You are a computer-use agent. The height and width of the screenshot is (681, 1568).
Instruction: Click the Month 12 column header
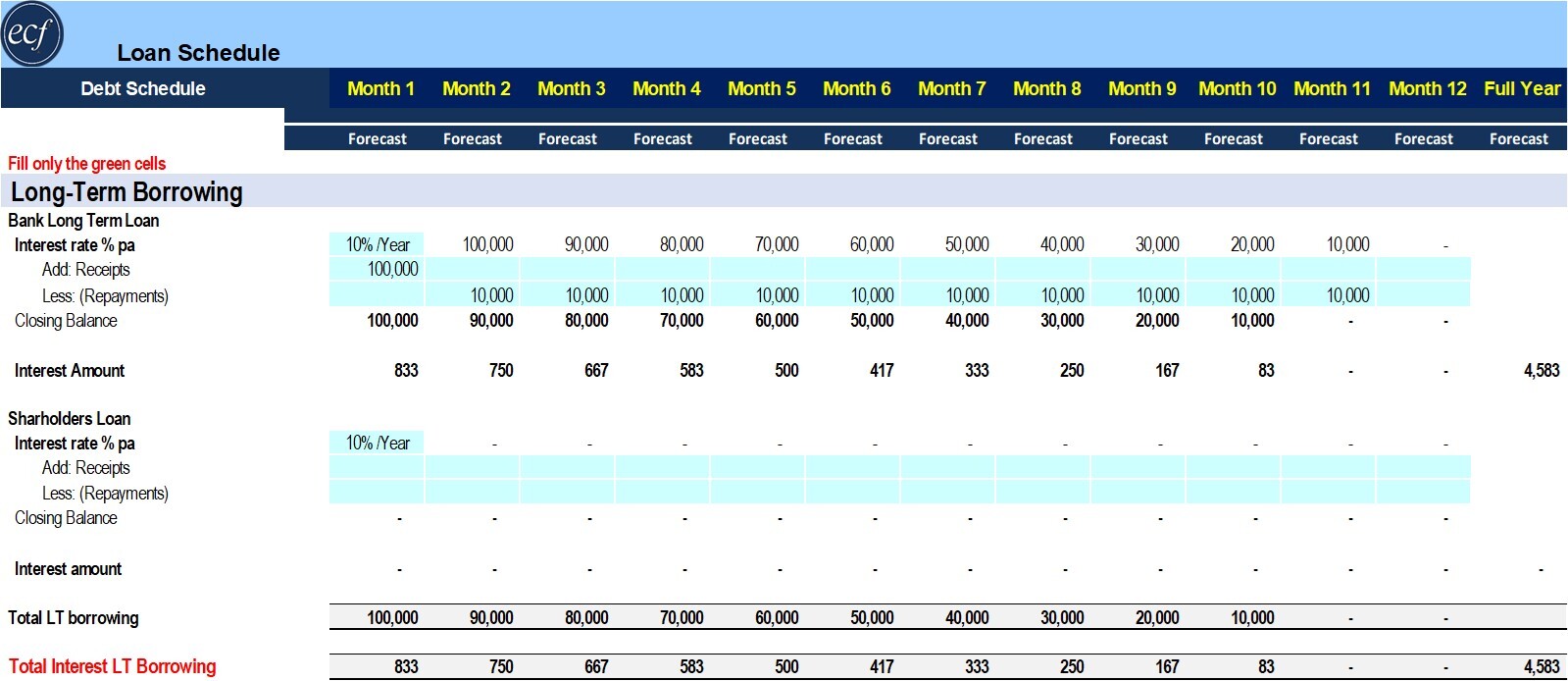point(1427,88)
